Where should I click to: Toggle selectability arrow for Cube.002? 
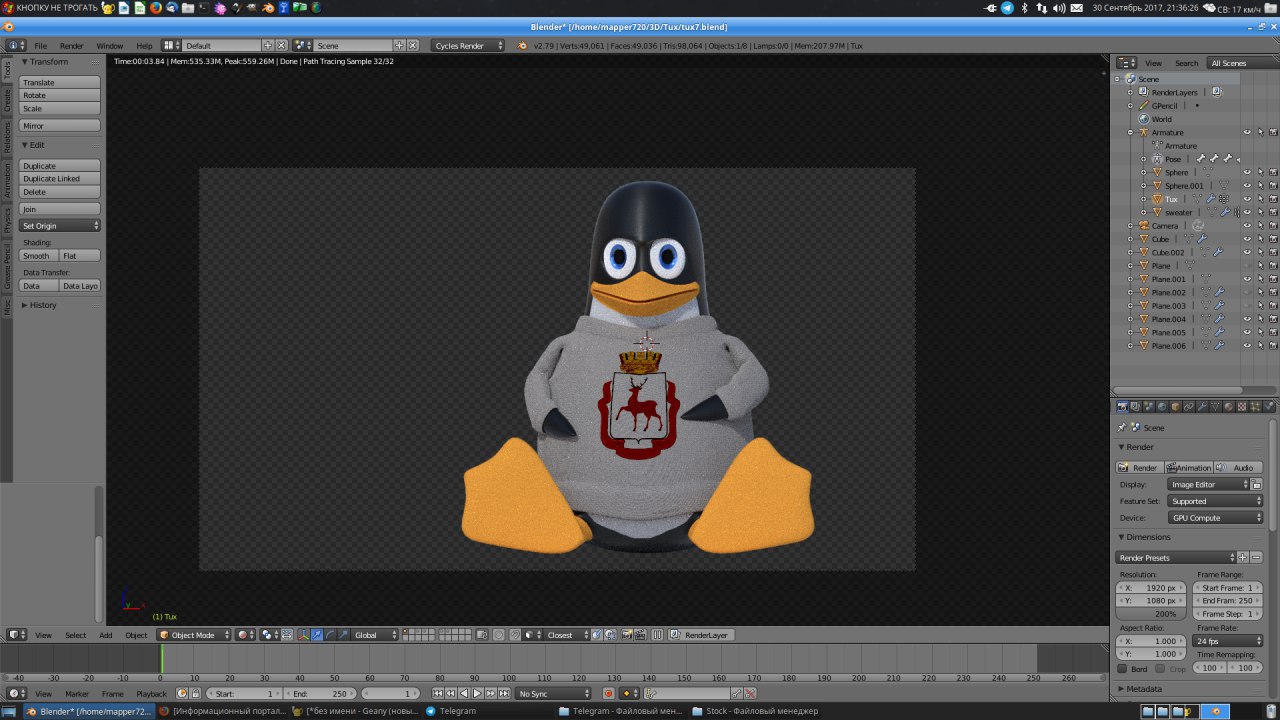click(1260, 252)
